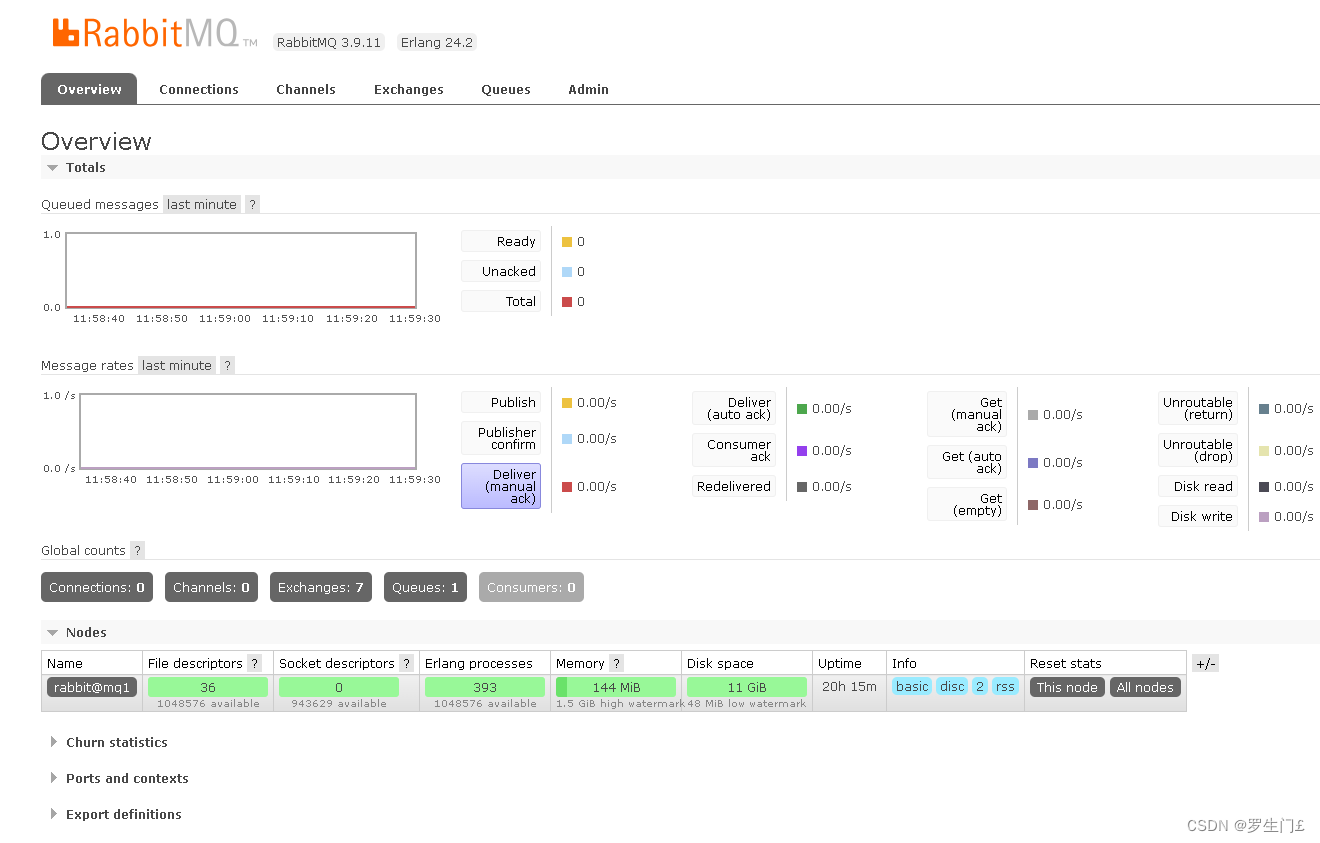Screen dimensions: 1320x843
Task: Click the Channels: 0 count button
Action: coord(211,587)
